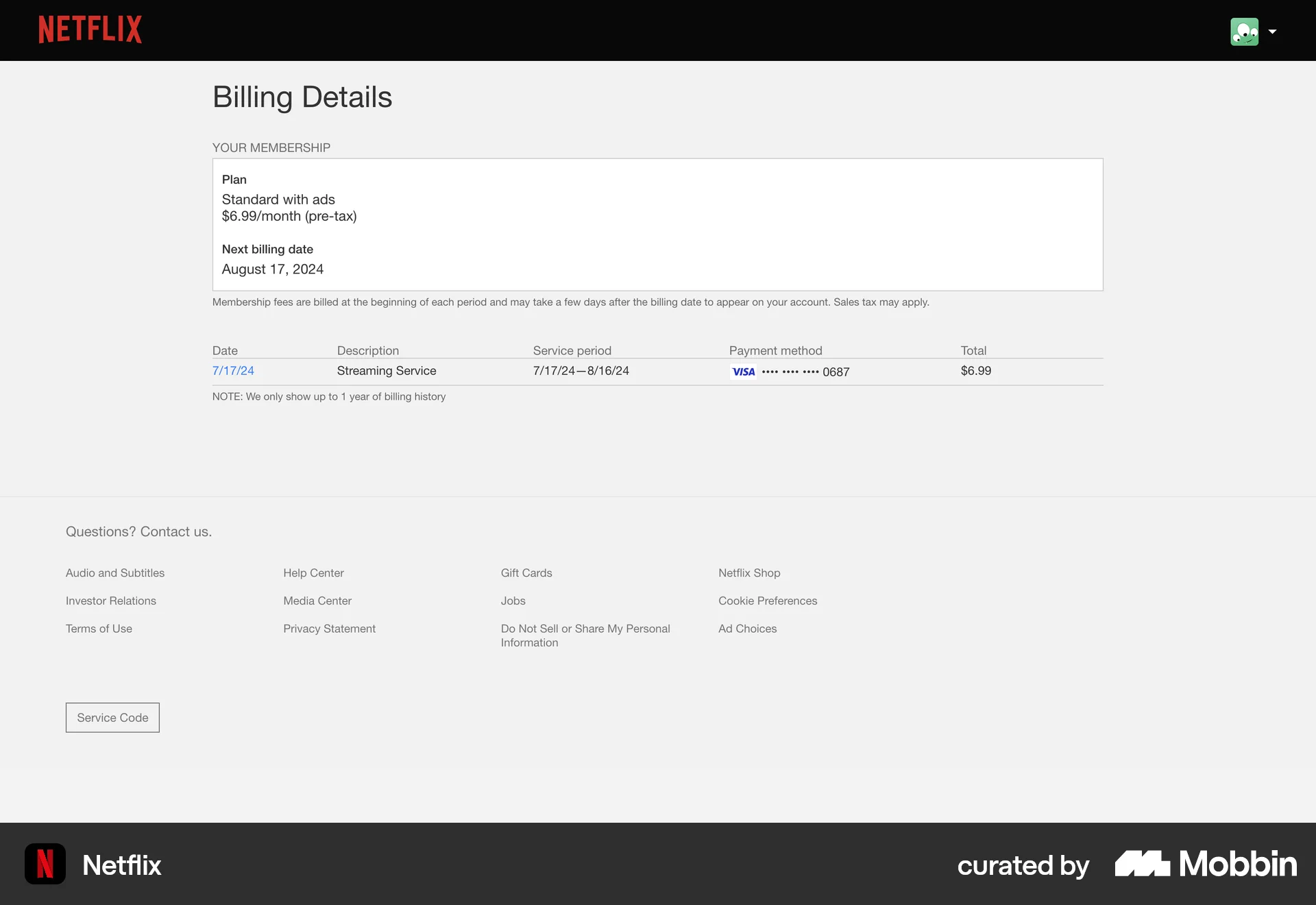Click the Service Code button
Viewport: 1316px width, 905px height.
(x=112, y=717)
